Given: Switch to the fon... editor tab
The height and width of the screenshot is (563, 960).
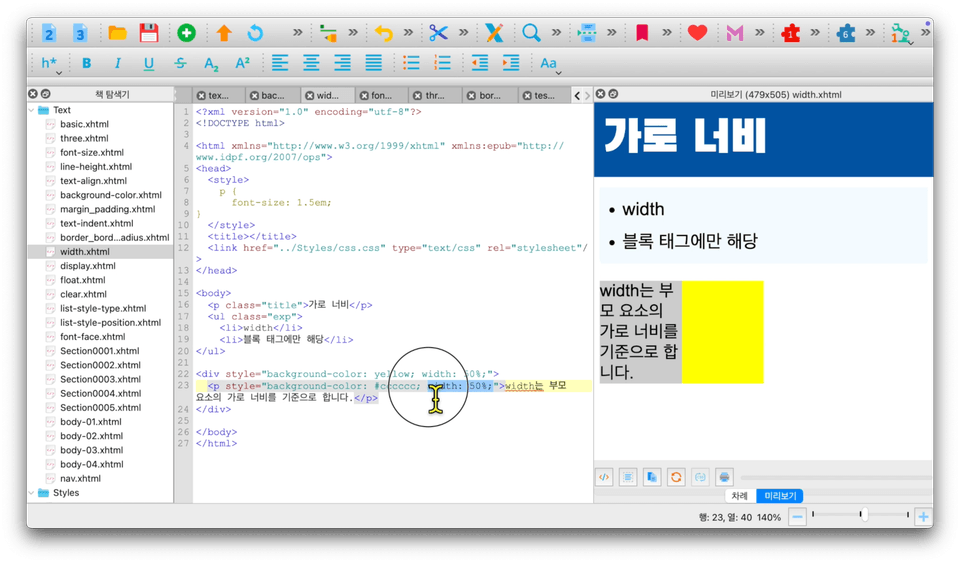Looking at the screenshot, I should click(x=381, y=95).
